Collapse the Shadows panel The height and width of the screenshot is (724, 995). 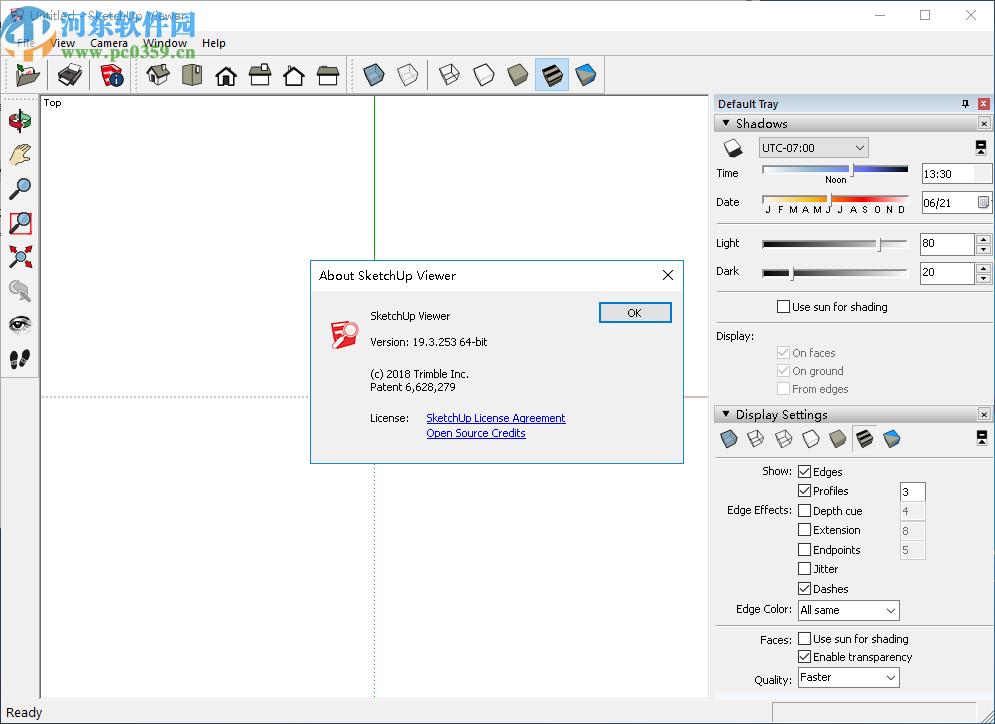coord(724,123)
